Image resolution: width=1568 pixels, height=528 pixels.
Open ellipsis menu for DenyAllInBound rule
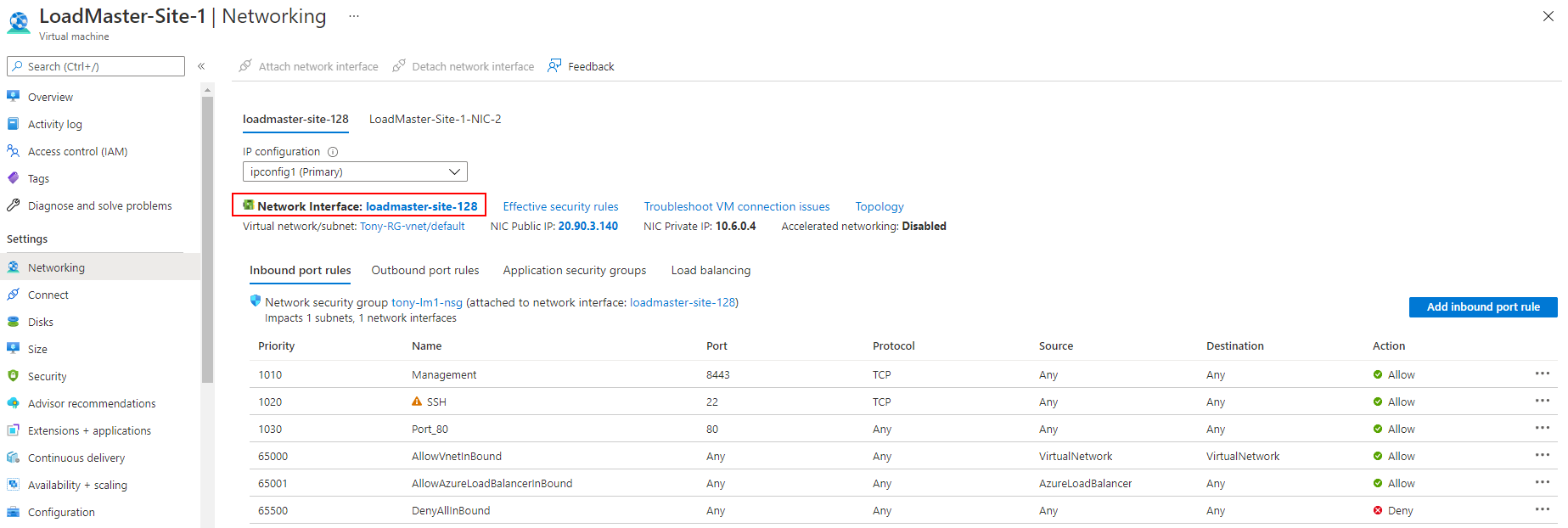[1543, 509]
